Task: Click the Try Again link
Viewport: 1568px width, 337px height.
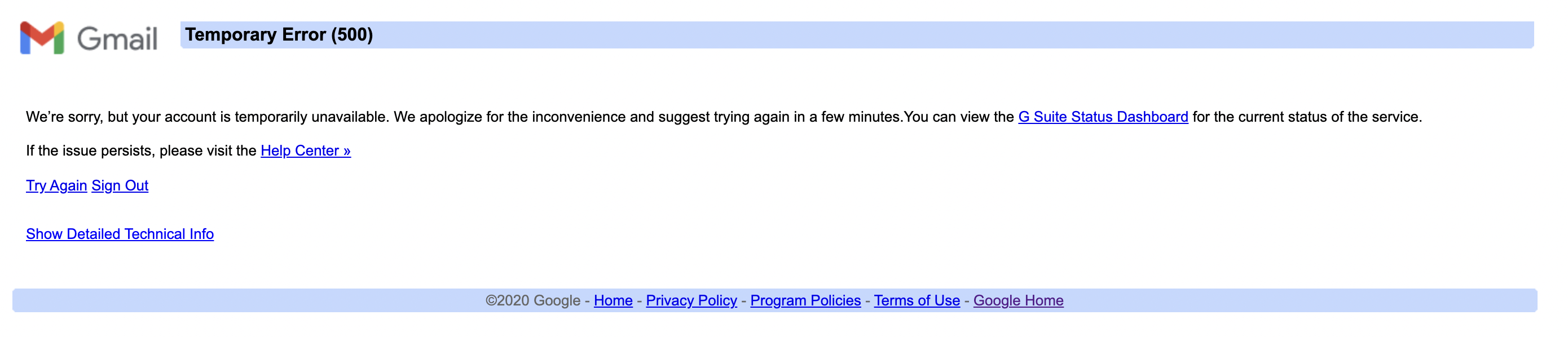Action: (56, 185)
